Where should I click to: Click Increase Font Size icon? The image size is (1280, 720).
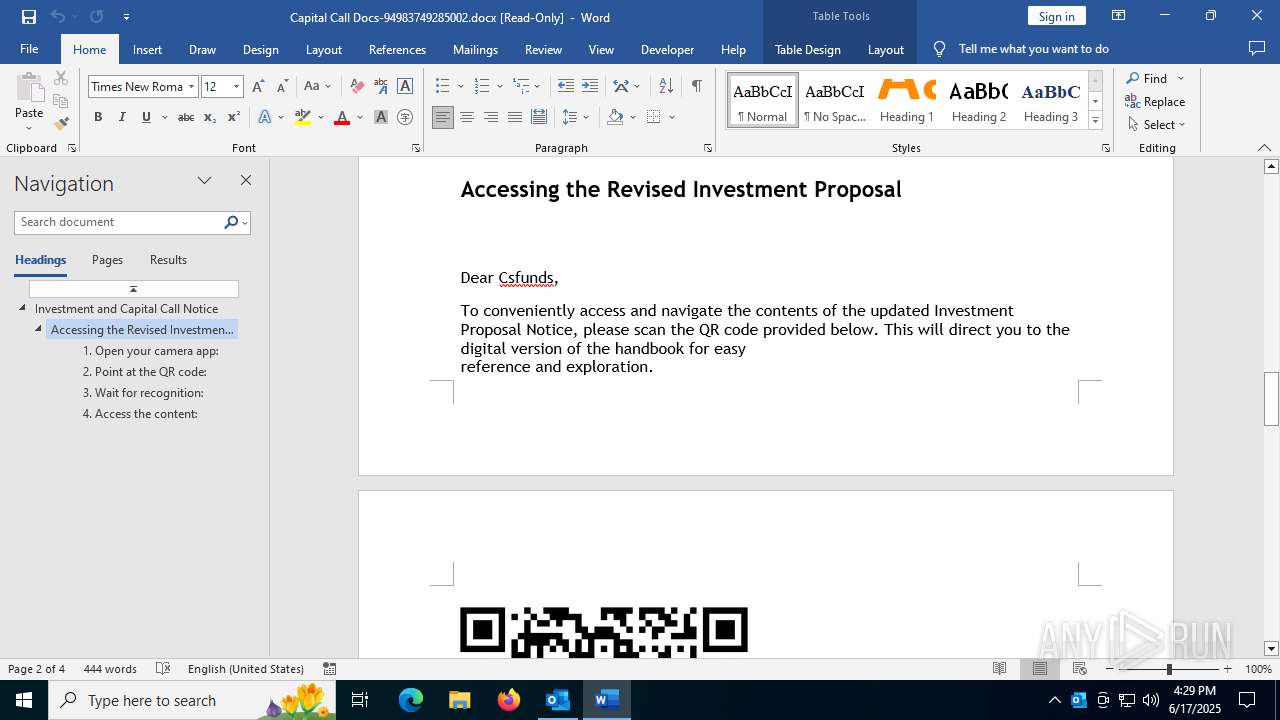click(x=259, y=86)
